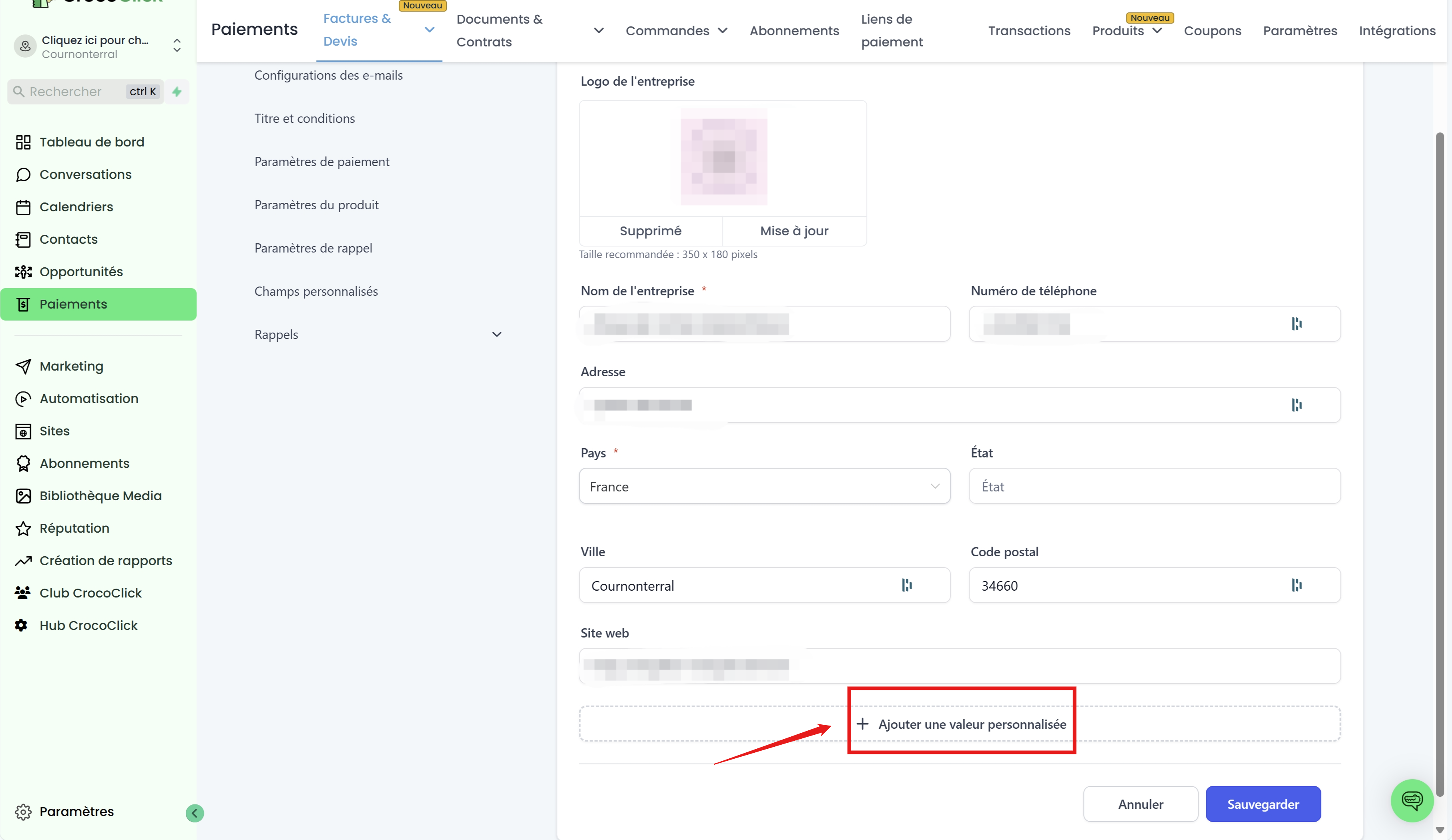Screen dimensions: 1452x840
Task: Open the Liens de paiement tab
Action: (892, 30)
